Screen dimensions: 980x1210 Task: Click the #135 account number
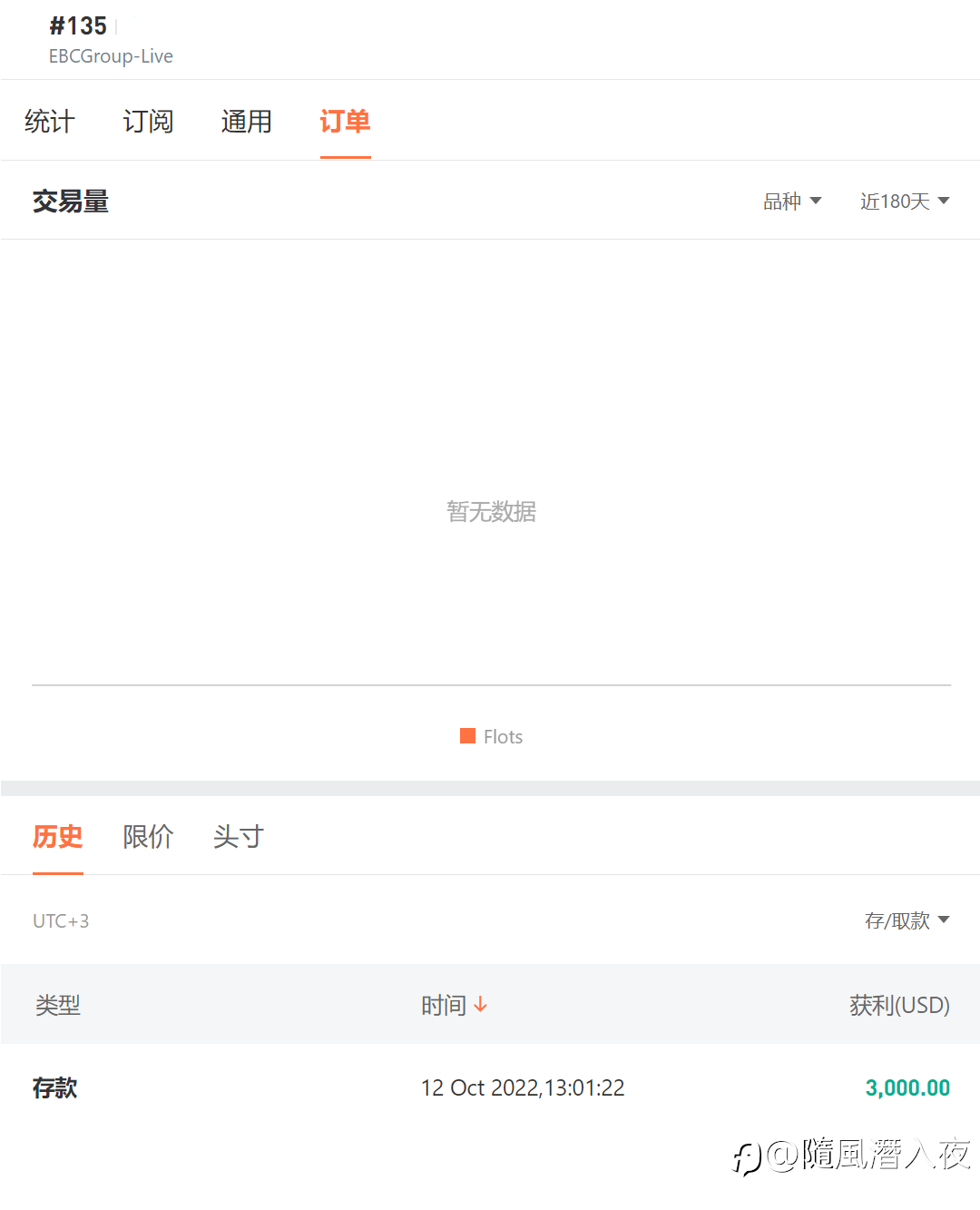tap(78, 25)
